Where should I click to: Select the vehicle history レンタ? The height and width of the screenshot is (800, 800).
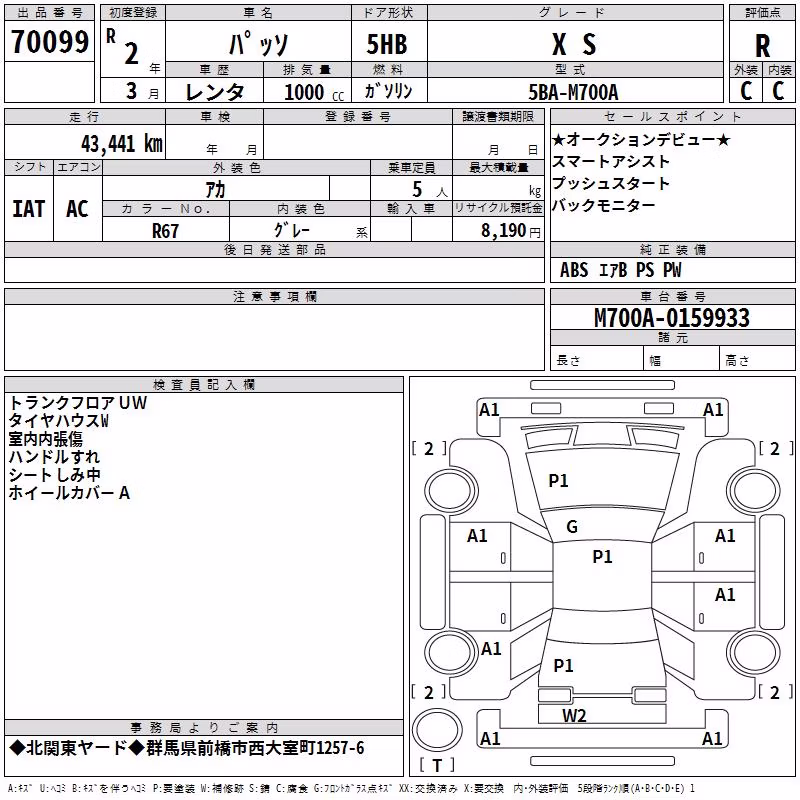tap(215, 92)
